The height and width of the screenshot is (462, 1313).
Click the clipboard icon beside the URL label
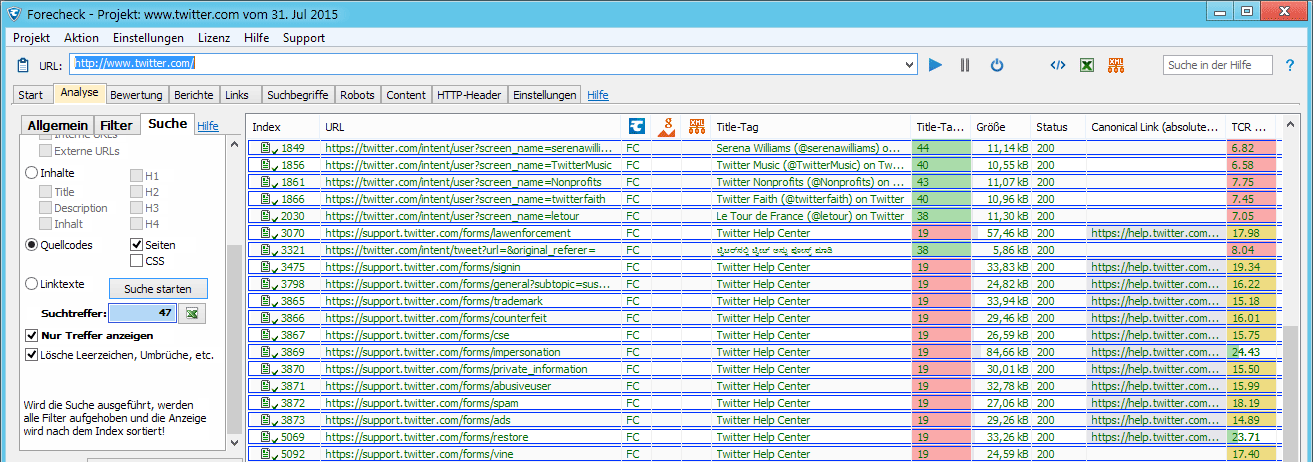point(24,65)
